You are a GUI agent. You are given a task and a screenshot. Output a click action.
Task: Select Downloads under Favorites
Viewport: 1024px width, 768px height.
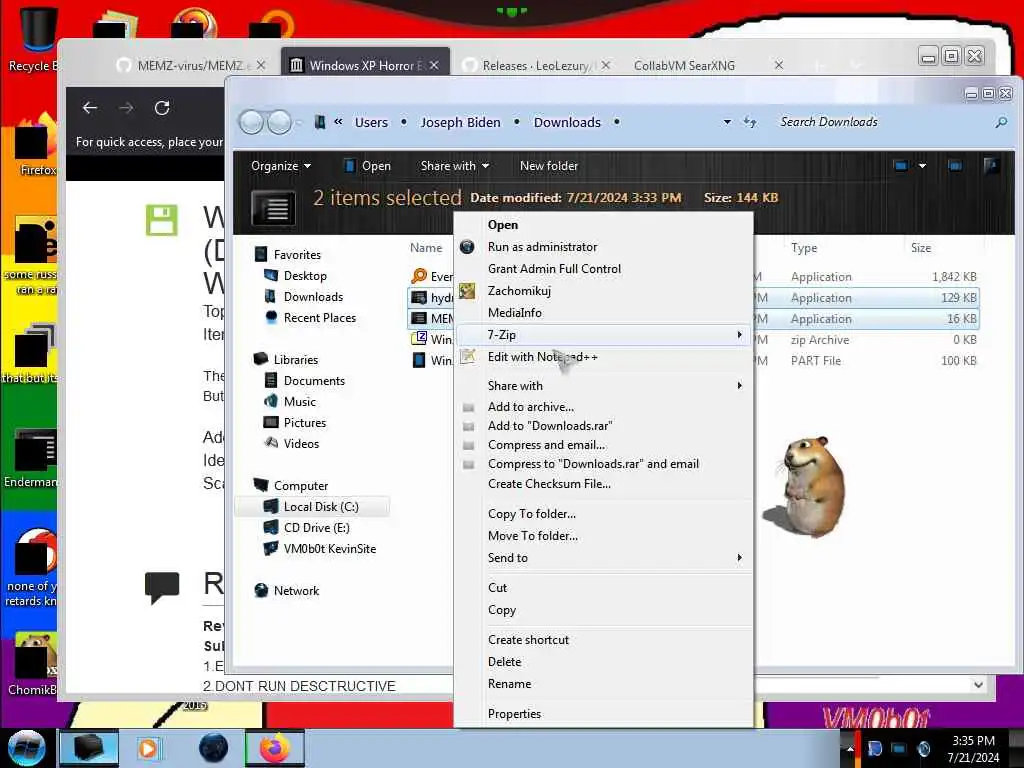coord(313,296)
